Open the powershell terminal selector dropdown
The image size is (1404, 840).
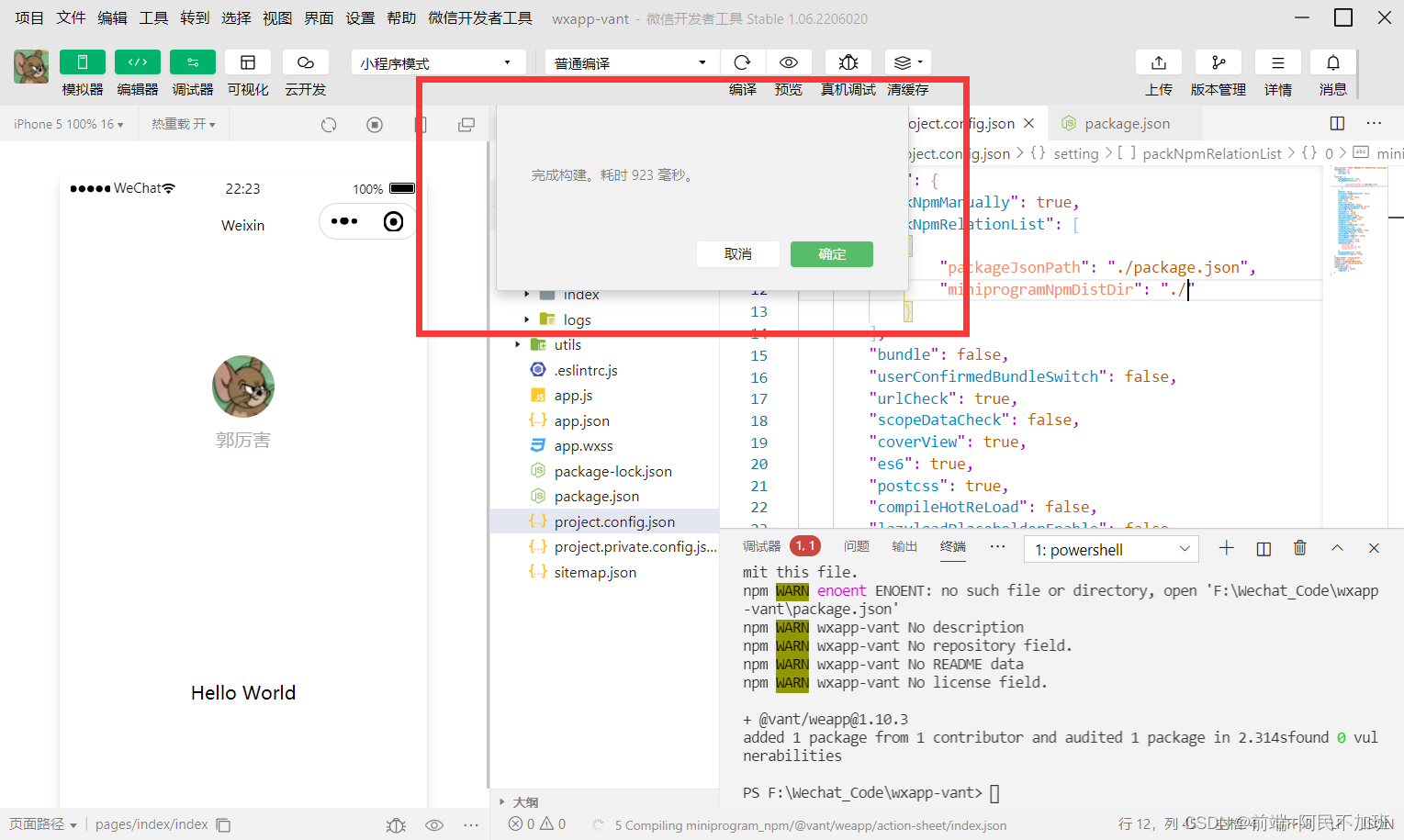(1111, 549)
